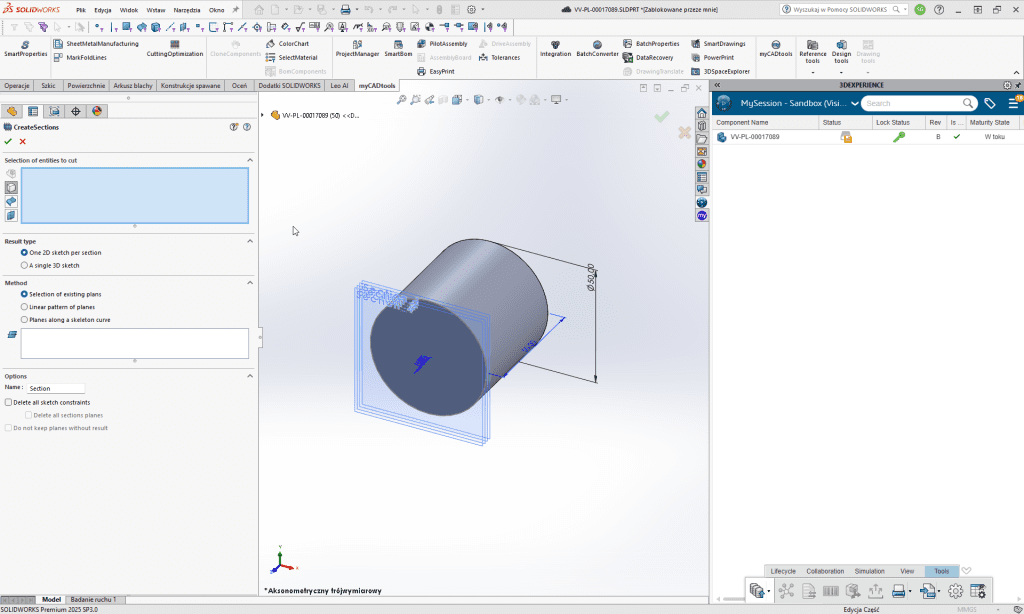Screen dimensions: 1024x614
Task: Open SelectMaterial tool
Action: pyautogui.click(x=291, y=57)
